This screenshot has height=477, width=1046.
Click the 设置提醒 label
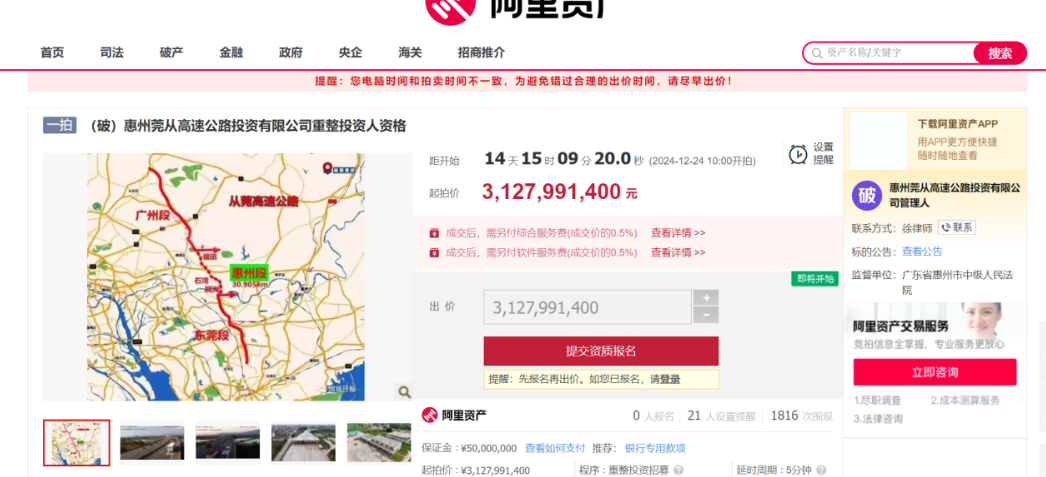click(x=823, y=154)
